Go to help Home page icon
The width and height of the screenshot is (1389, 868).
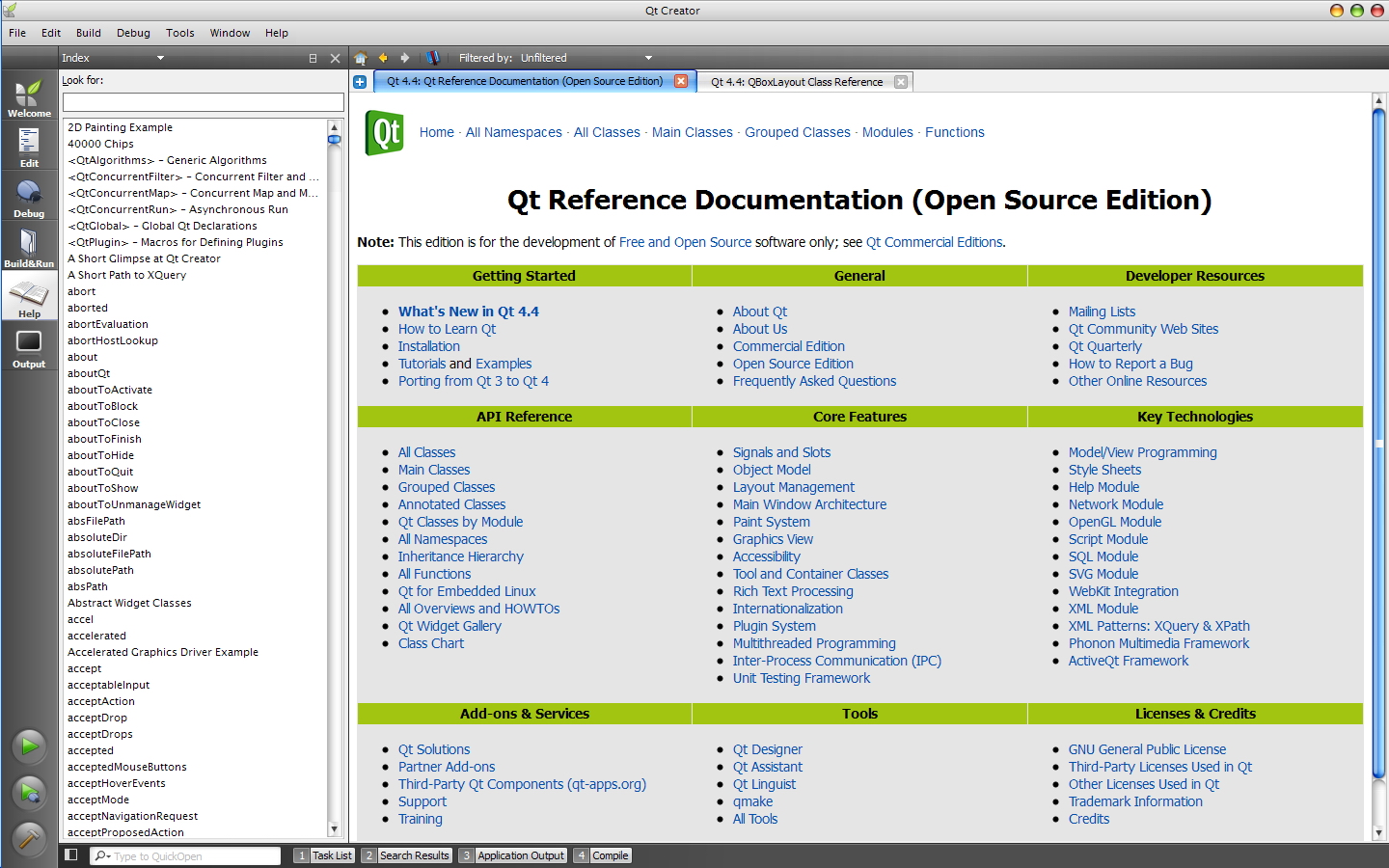click(x=361, y=58)
